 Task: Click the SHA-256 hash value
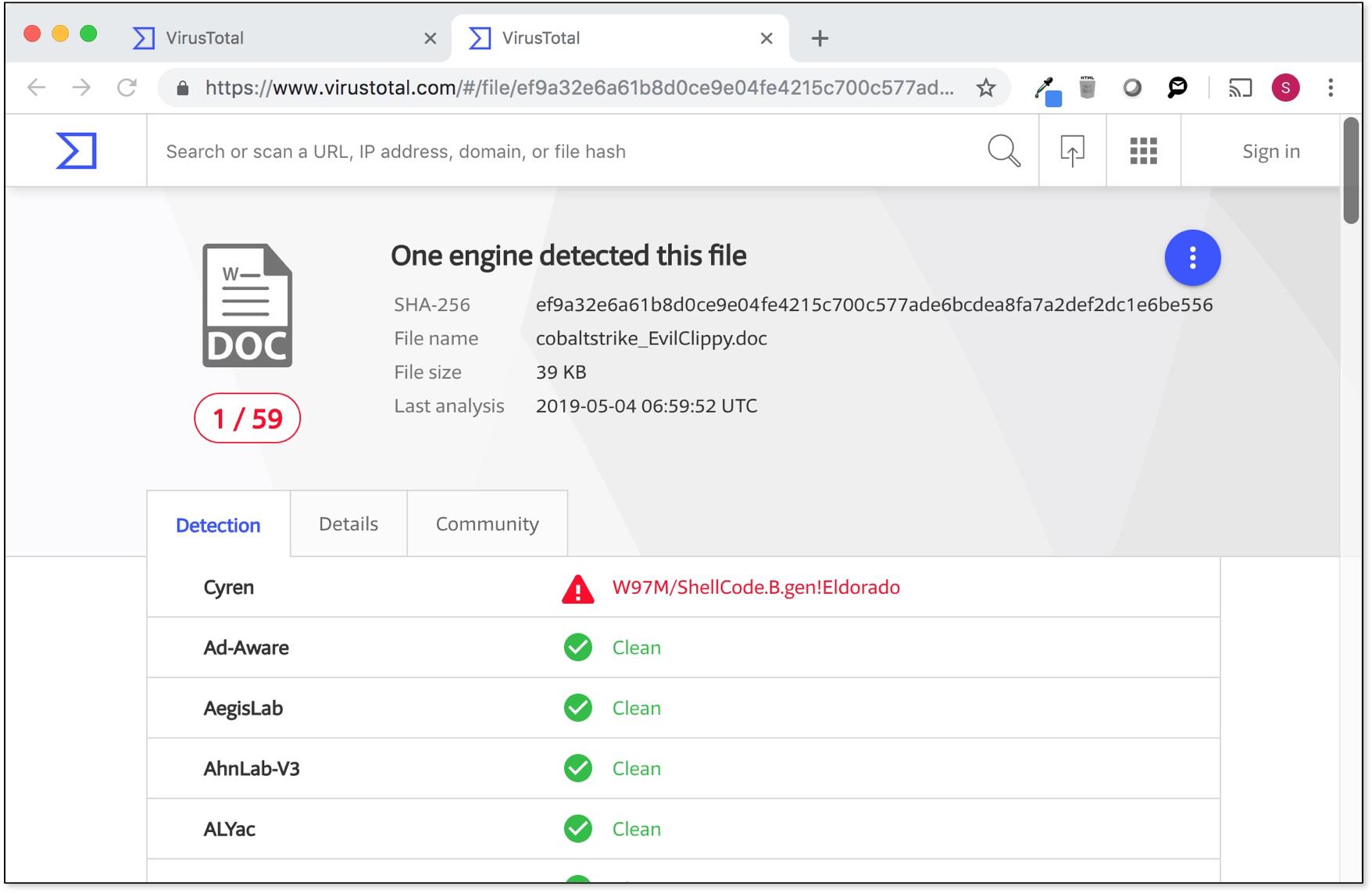point(874,305)
